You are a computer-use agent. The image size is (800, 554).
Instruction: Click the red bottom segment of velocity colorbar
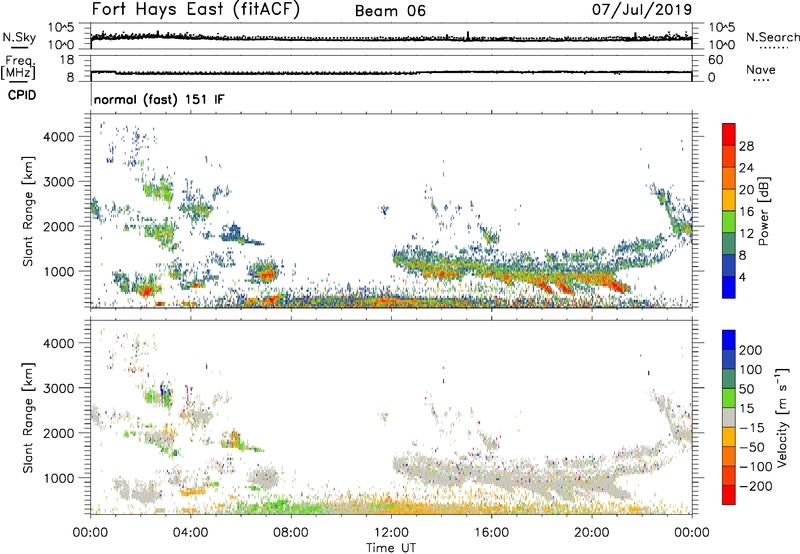point(729,495)
